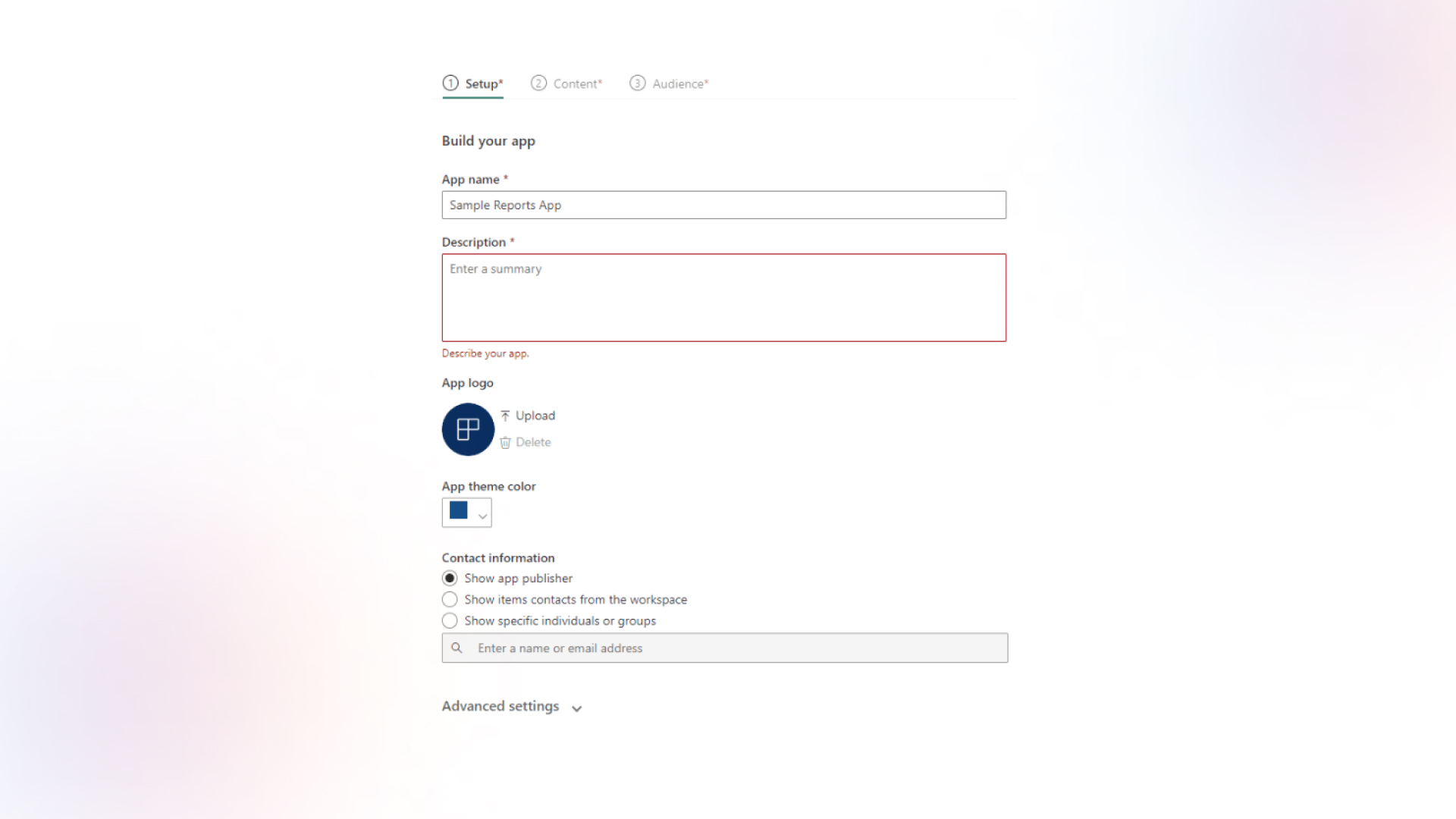1456x819 pixels.
Task: Click the Audience step indicator icon
Action: (x=637, y=83)
